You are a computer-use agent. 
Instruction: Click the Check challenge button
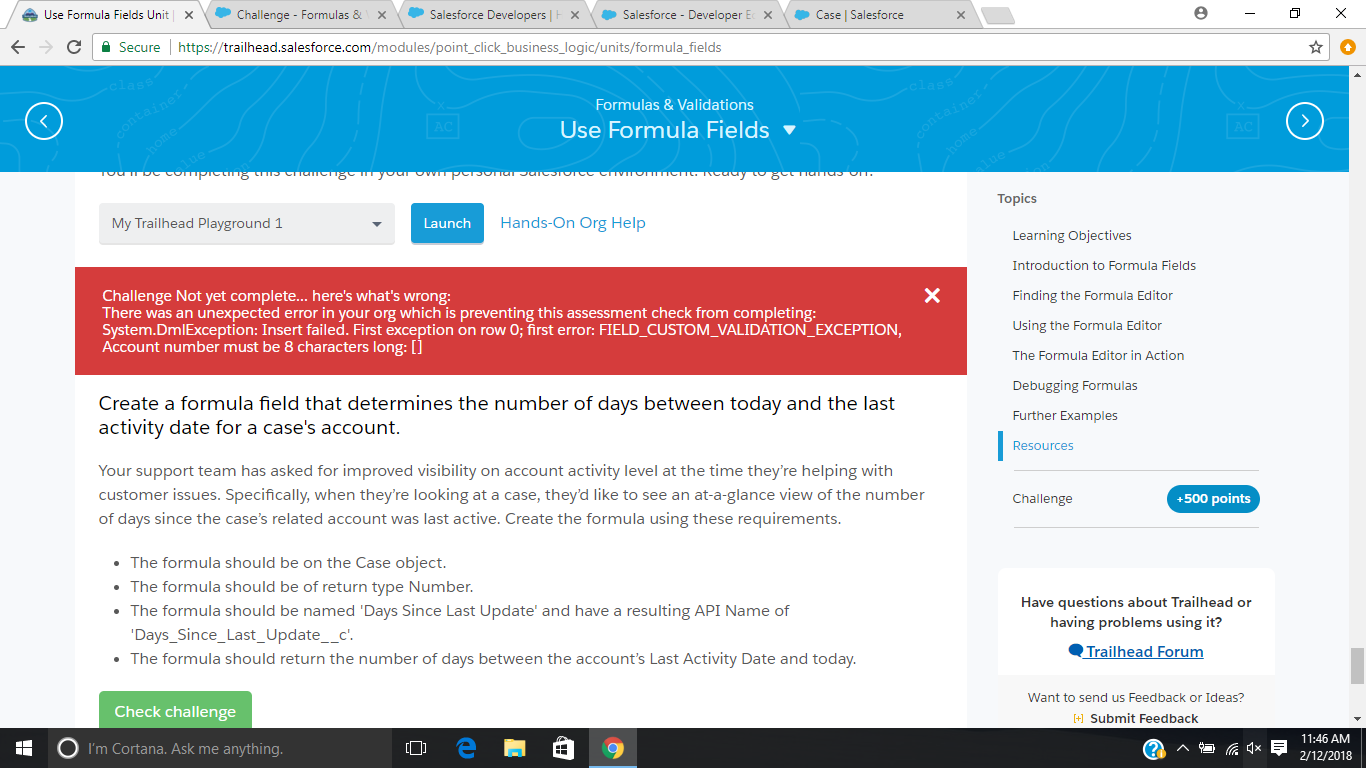coord(175,710)
